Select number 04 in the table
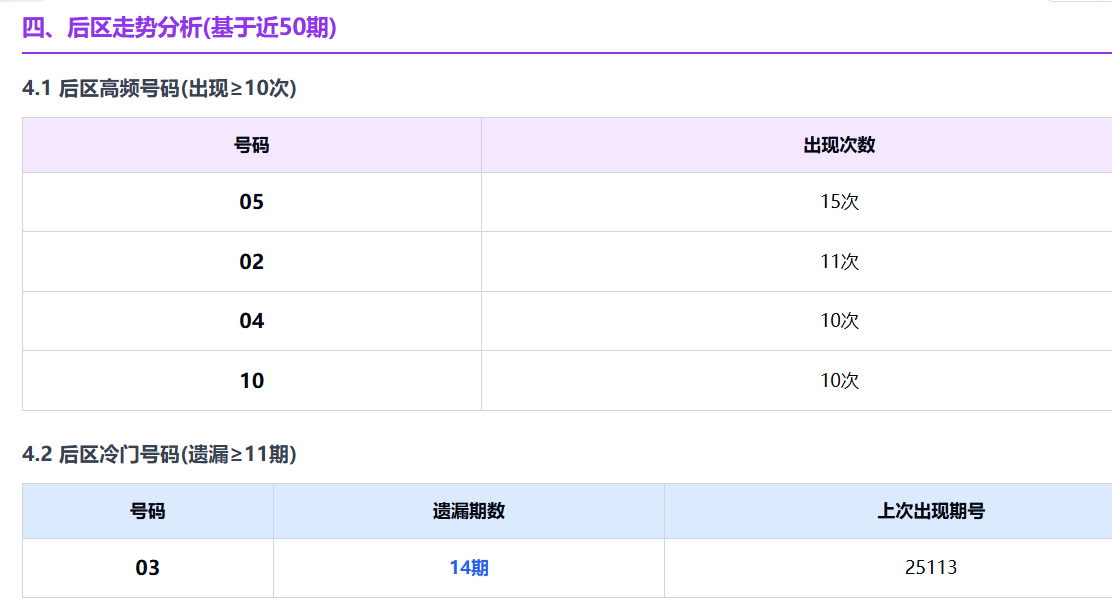The height and width of the screenshot is (604, 1112). click(x=251, y=321)
